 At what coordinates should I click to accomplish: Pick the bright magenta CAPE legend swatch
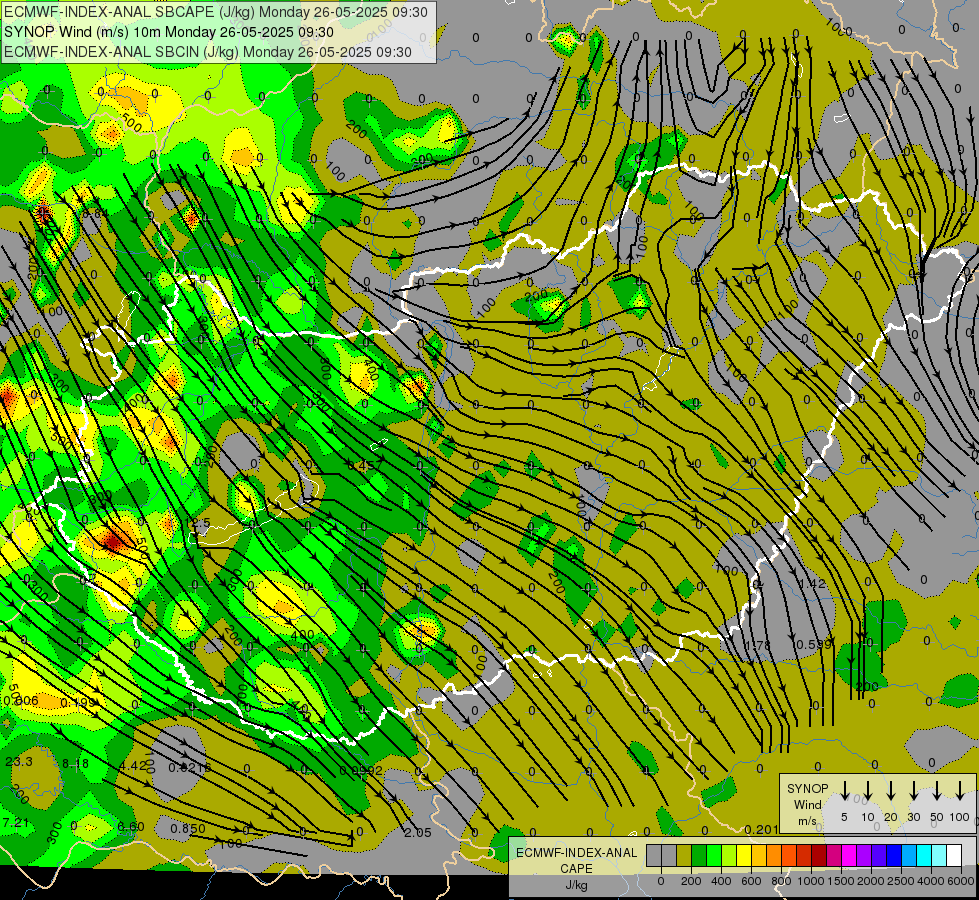coord(850,856)
